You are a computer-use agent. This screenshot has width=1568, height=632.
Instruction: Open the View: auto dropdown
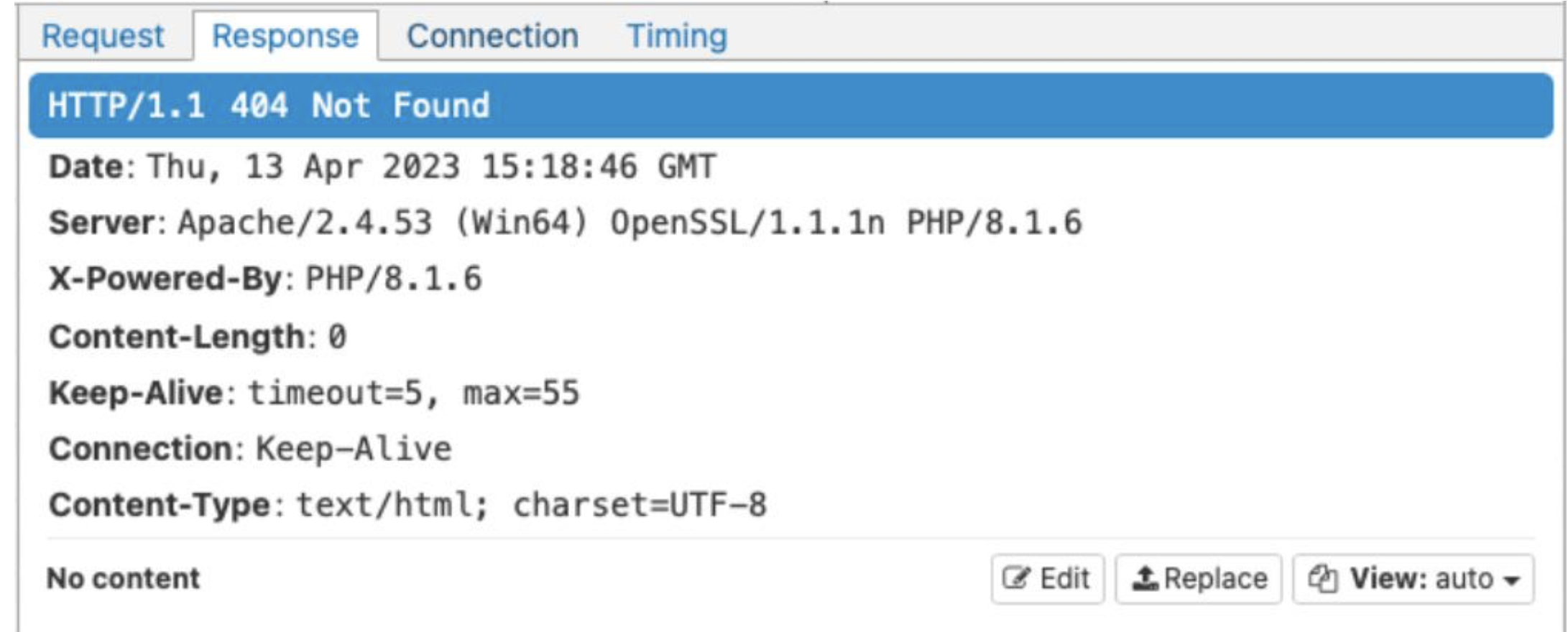click(x=1413, y=579)
